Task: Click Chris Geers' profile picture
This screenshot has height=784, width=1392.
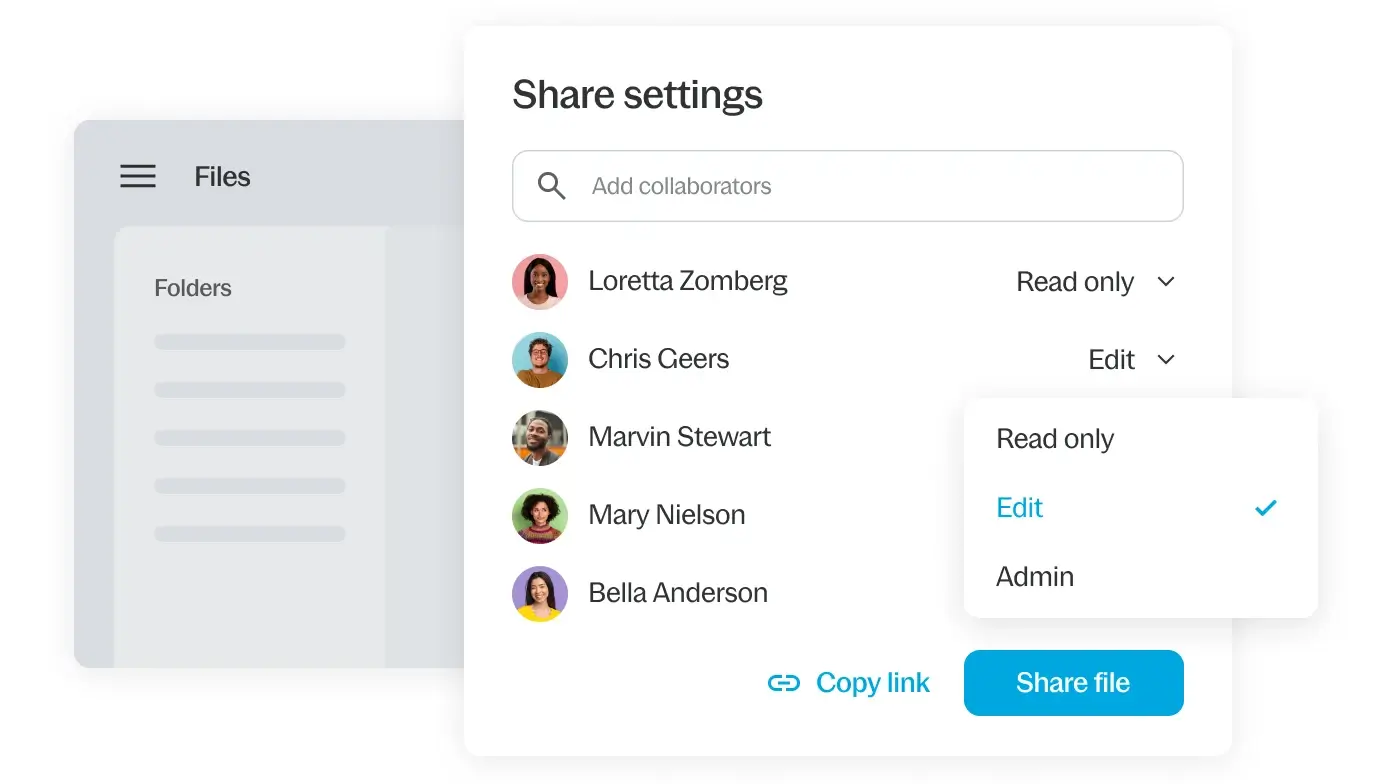Action: (x=540, y=360)
